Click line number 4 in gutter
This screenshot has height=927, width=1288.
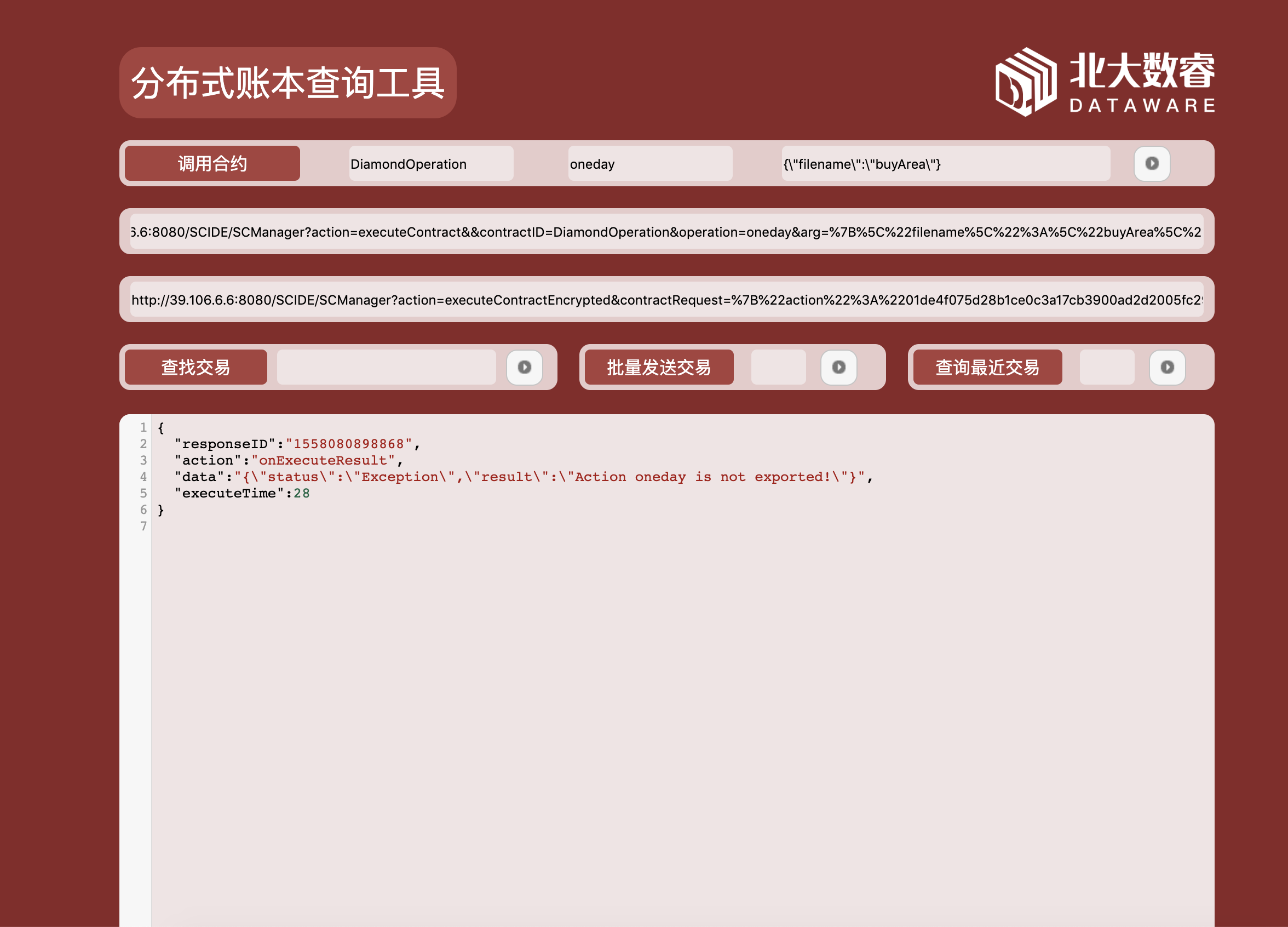tap(143, 477)
